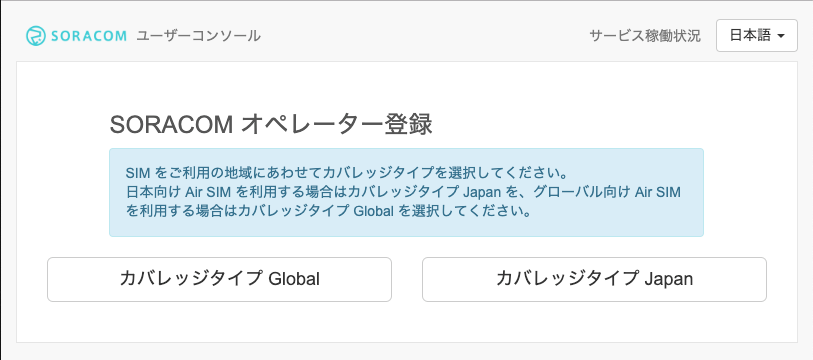Open the 日本語 language dropdown
This screenshot has height=360, width=813.
pos(756,35)
